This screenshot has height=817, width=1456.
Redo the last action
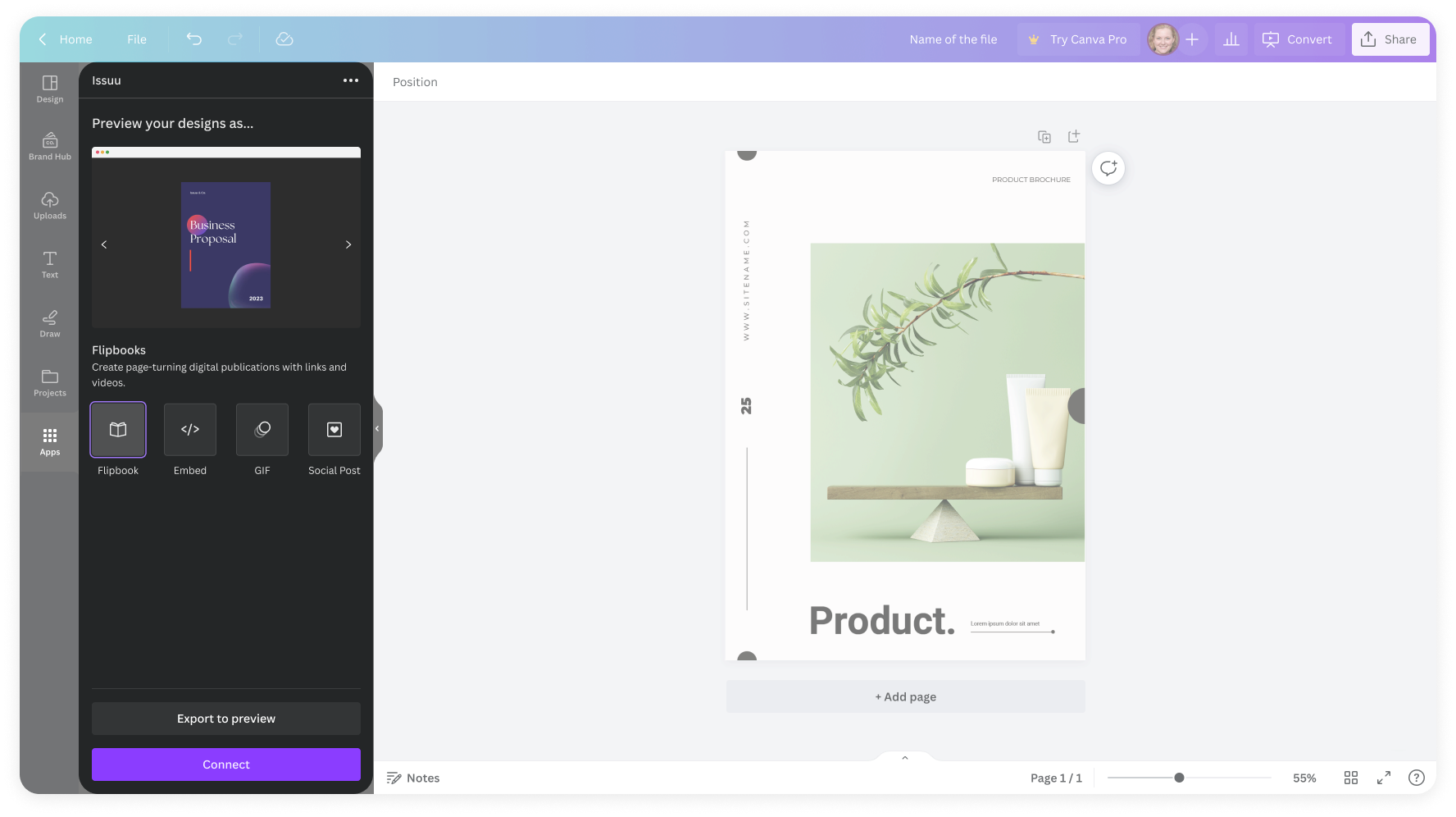tap(235, 39)
